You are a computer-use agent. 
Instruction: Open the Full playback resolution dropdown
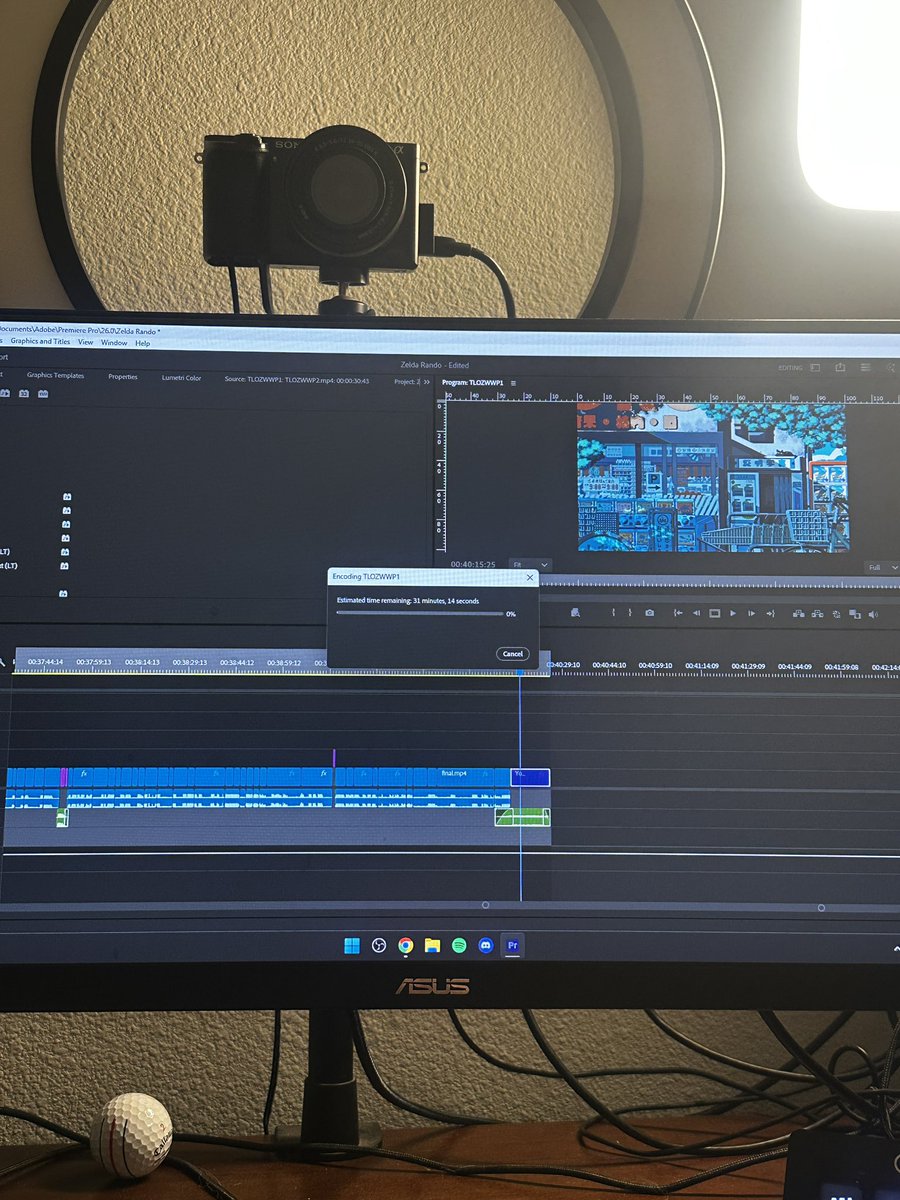880,567
